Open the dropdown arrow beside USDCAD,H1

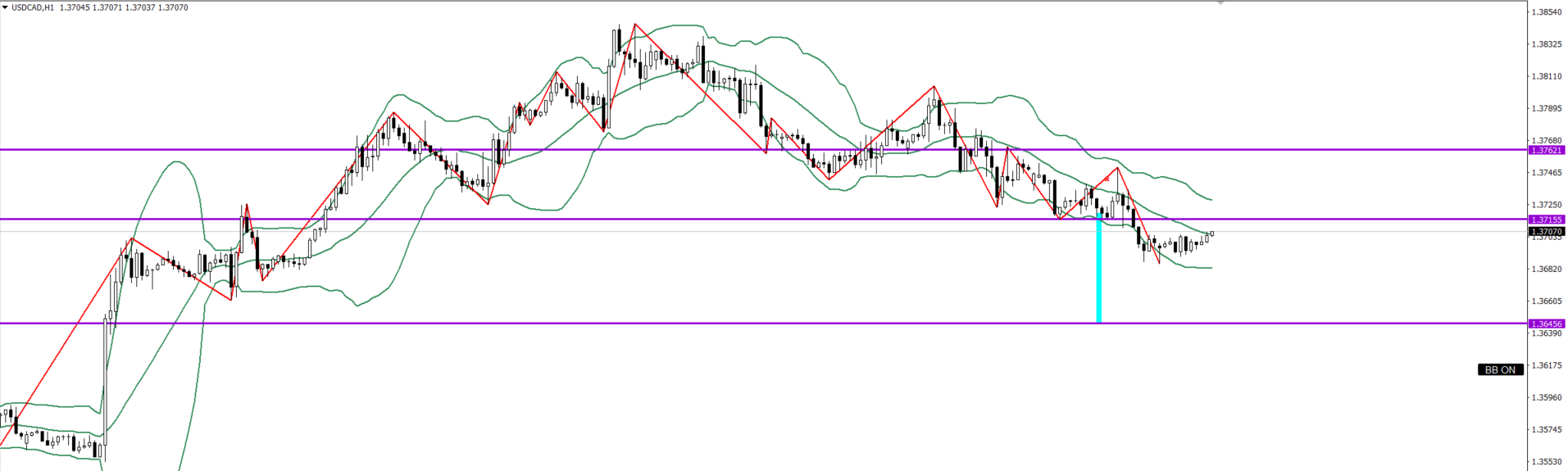(4, 7)
